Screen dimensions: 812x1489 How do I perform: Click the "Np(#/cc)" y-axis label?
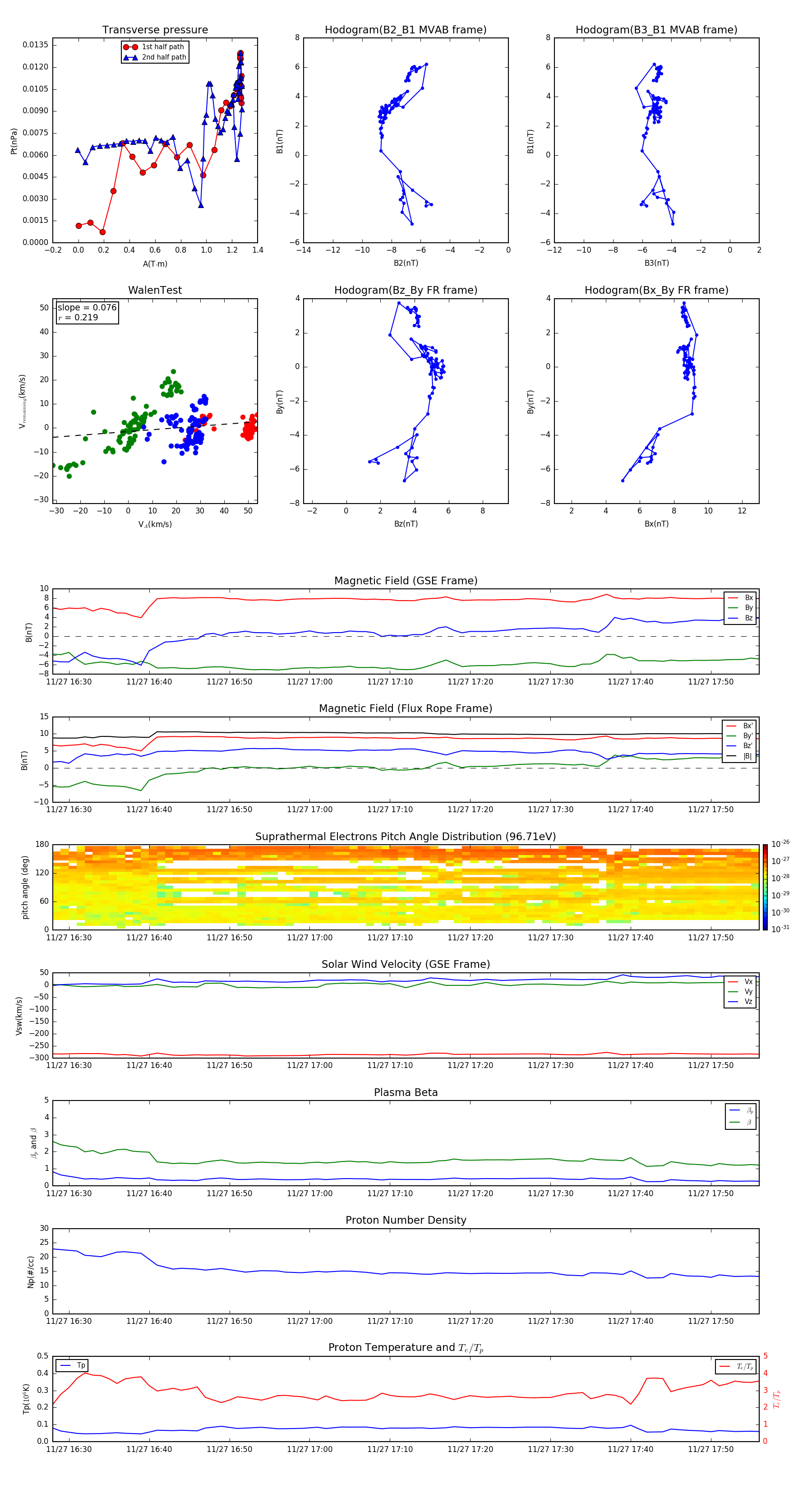[31, 1272]
